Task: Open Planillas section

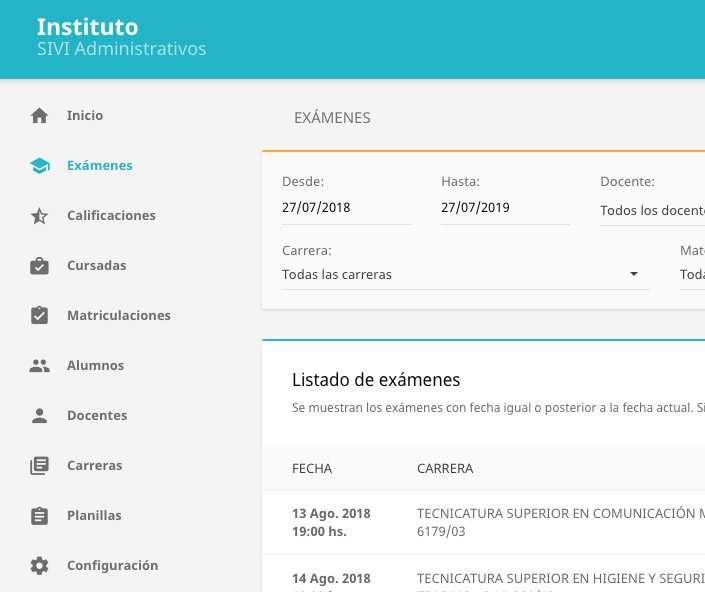Action: pyautogui.click(x=94, y=515)
